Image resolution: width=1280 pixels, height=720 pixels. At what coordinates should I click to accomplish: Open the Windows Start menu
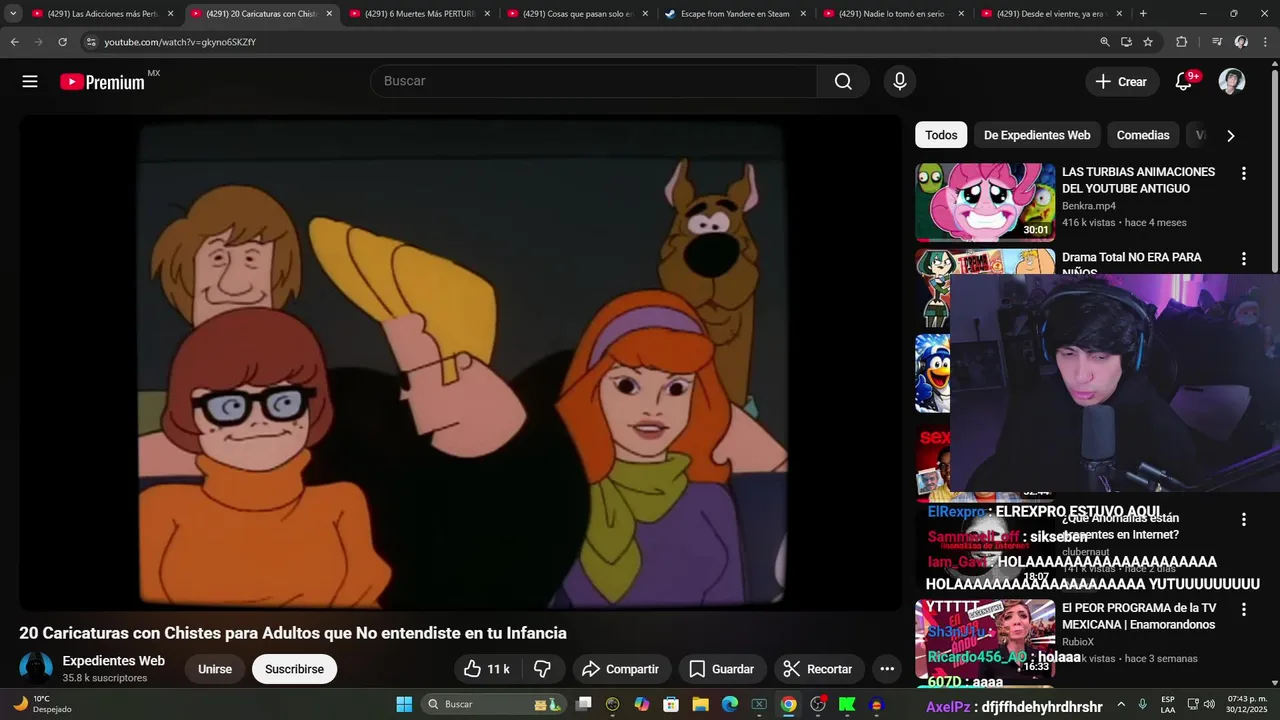coord(404,704)
